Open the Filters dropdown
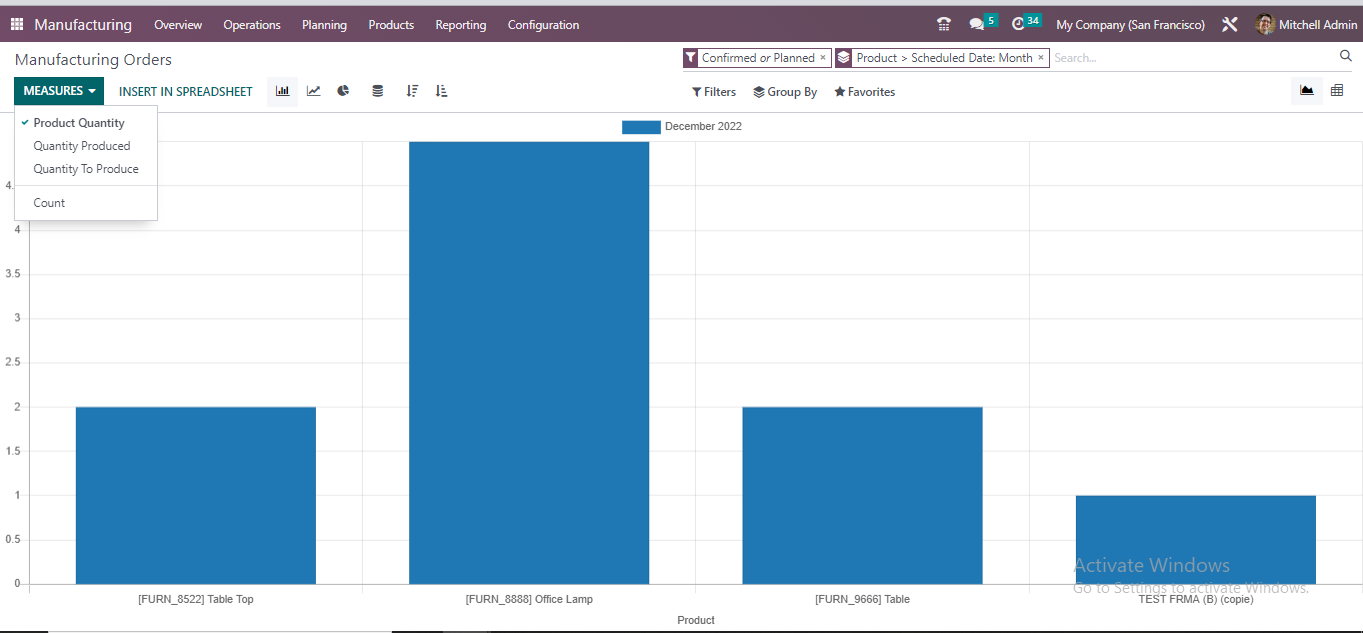 pos(713,91)
